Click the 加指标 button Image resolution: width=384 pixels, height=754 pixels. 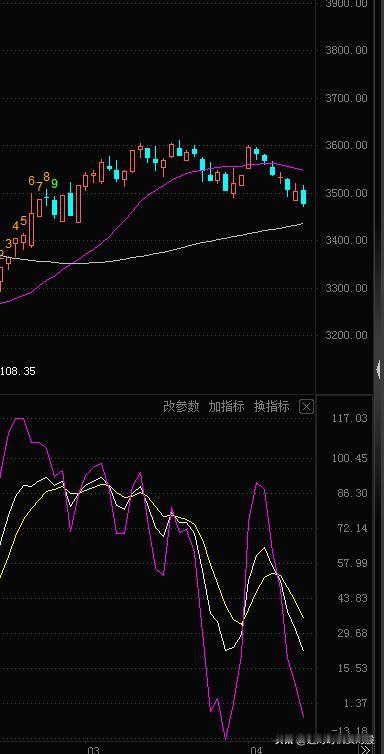pyautogui.click(x=226, y=407)
